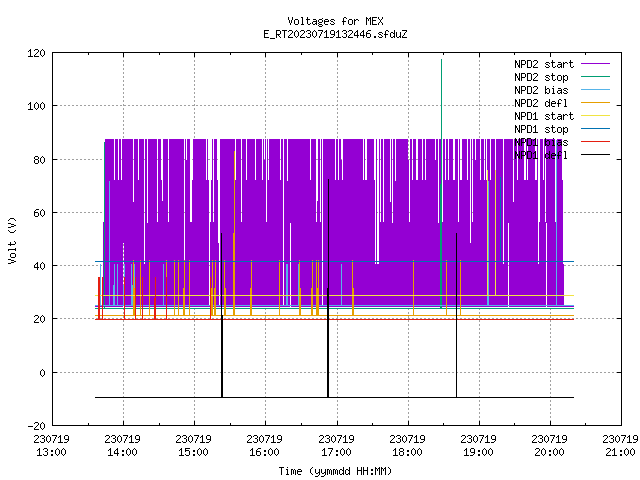Click the 'NPD2 bias' legend label
The image size is (640, 480).
pyautogui.click(x=541, y=90)
